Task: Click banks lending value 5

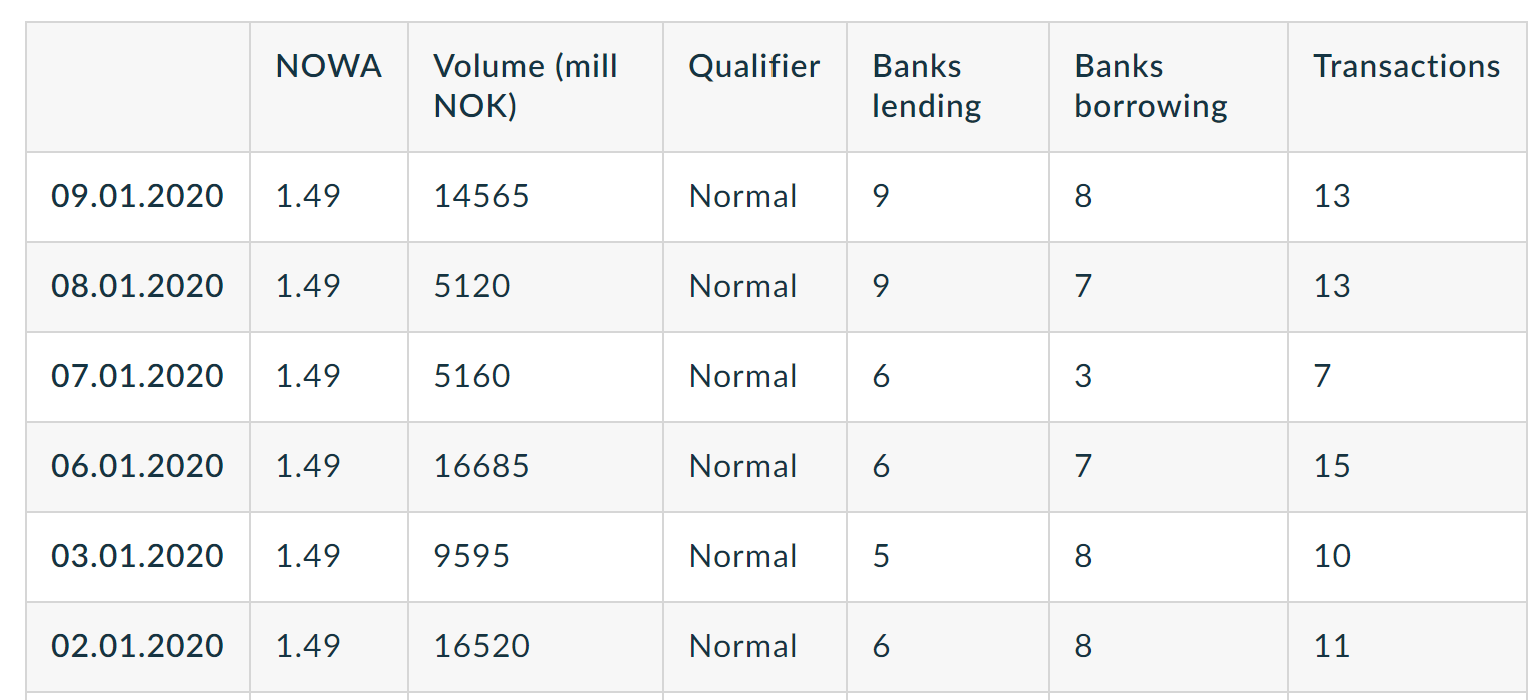Action: 881,556
